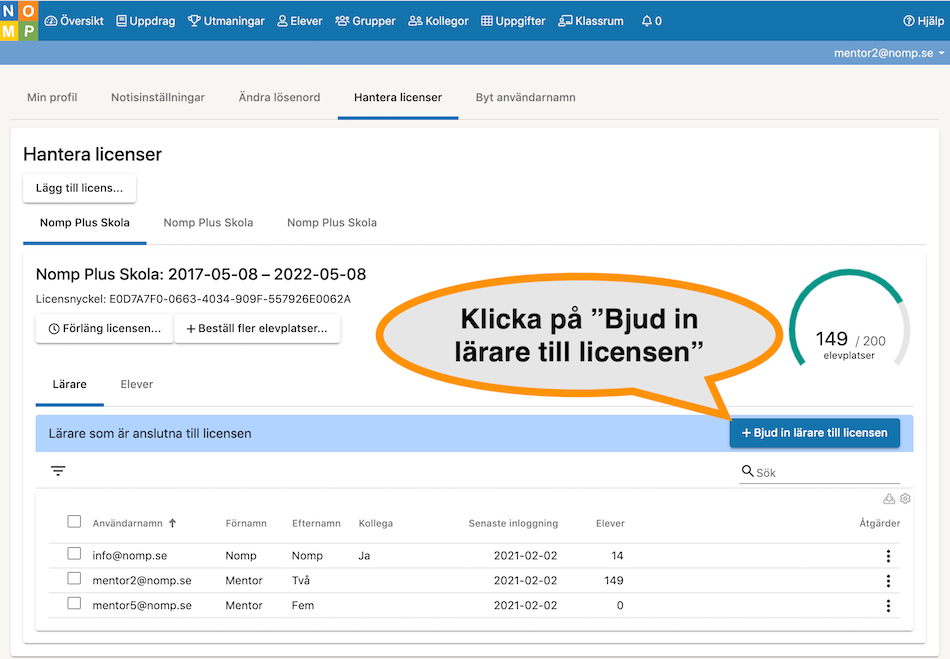The width and height of the screenshot is (950, 659).
Task: Open Uppdrag in the navigation bar
Action: point(145,21)
